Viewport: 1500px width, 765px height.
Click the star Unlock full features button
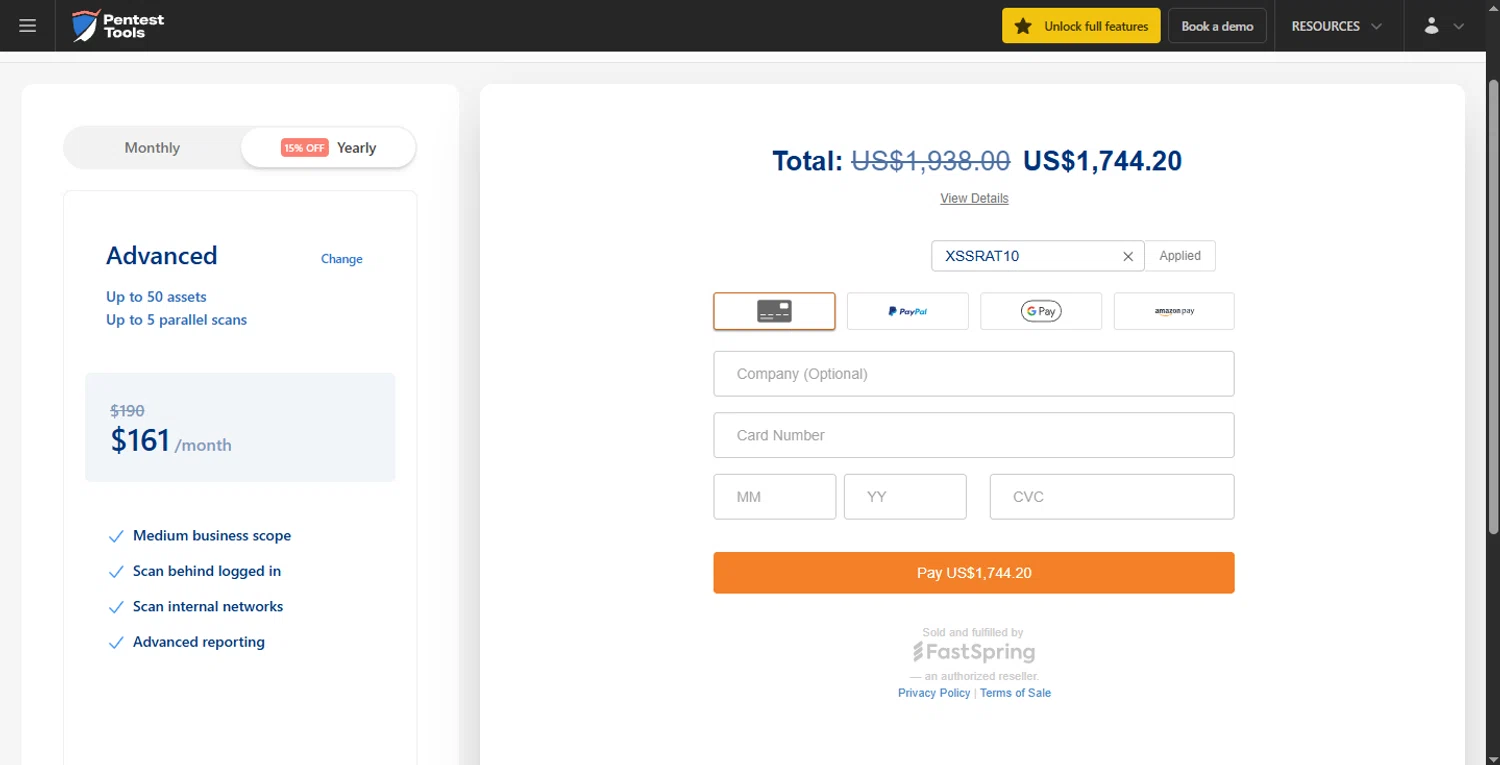click(1081, 26)
